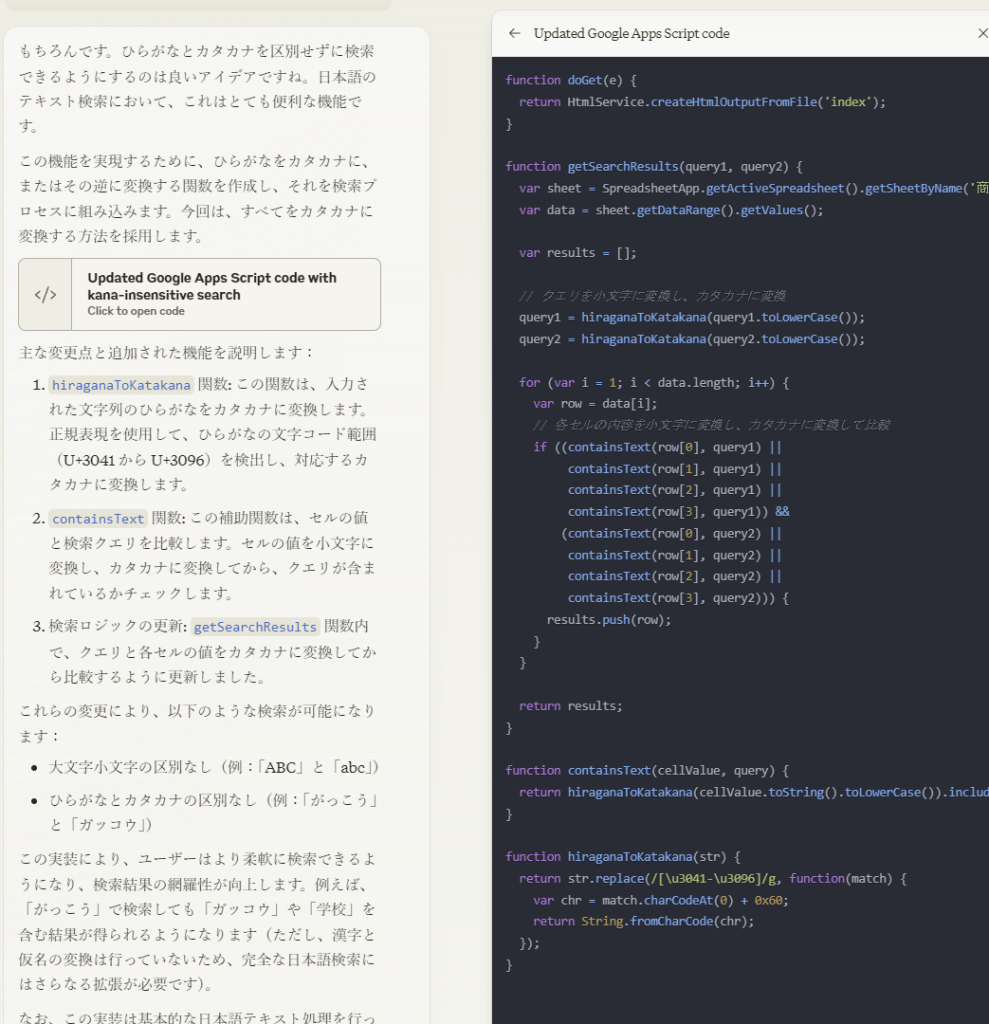Image resolution: width=989 pixels, height=1024 pixels.
Task: Open the kana-insensitive search code artifact title
Action: [x=211, y=286]
